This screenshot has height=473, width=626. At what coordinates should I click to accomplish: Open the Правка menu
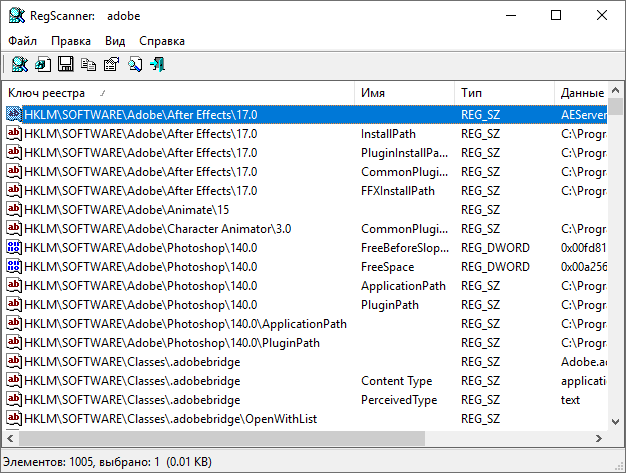[x=71, y=41]
